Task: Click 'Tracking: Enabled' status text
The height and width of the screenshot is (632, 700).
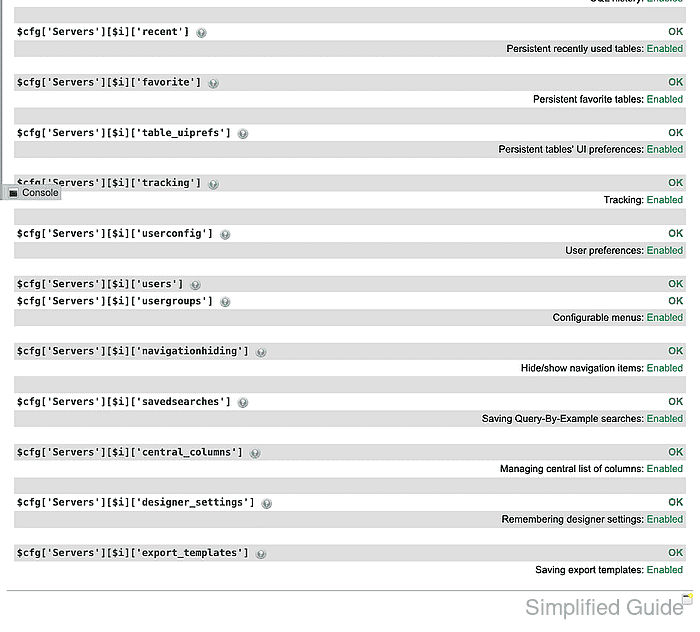Action: pos(643,200)
